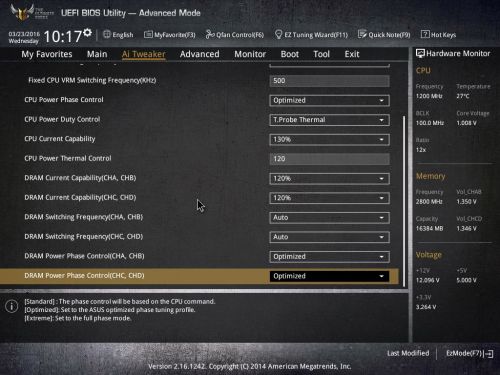Open the Main tab
Viewport: 500px width, 375px height.
[x=97, y=54]
